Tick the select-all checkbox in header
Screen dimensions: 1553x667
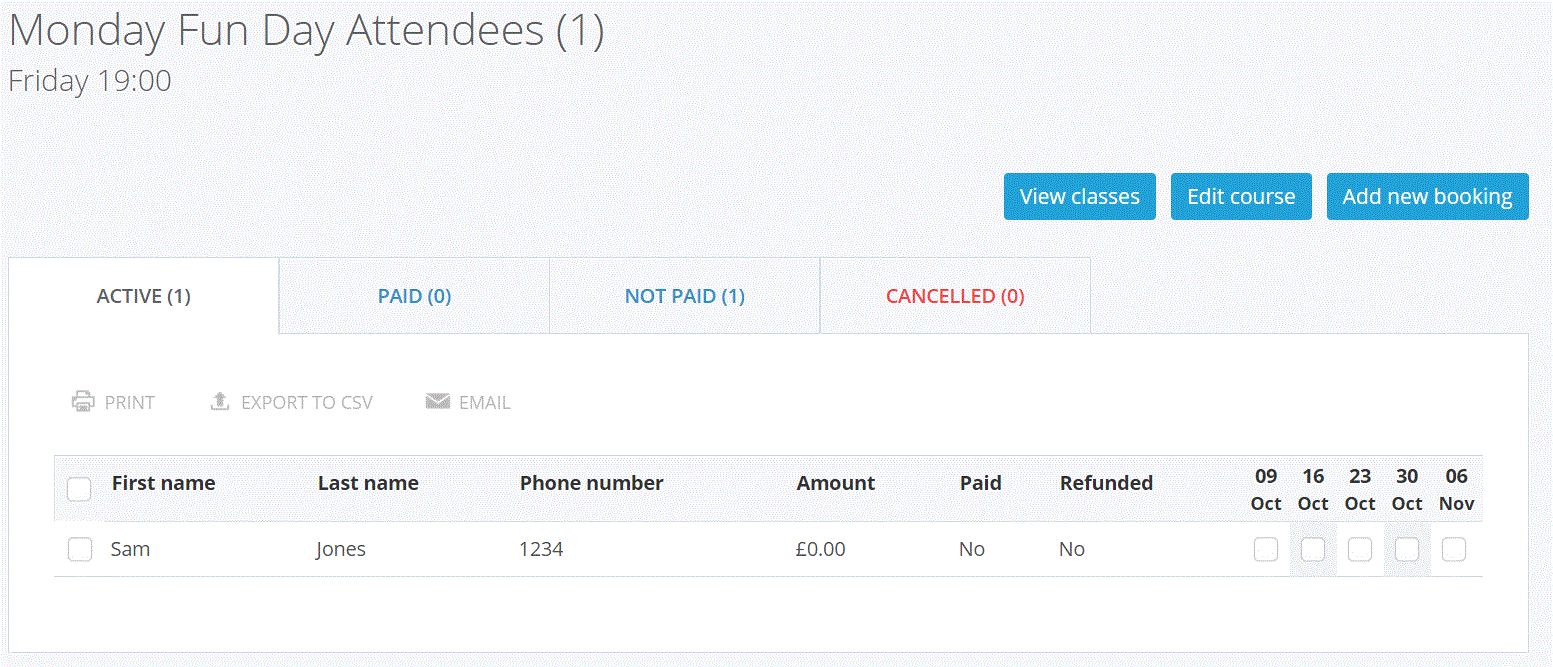pyautogui.click(x=79, y=489)
